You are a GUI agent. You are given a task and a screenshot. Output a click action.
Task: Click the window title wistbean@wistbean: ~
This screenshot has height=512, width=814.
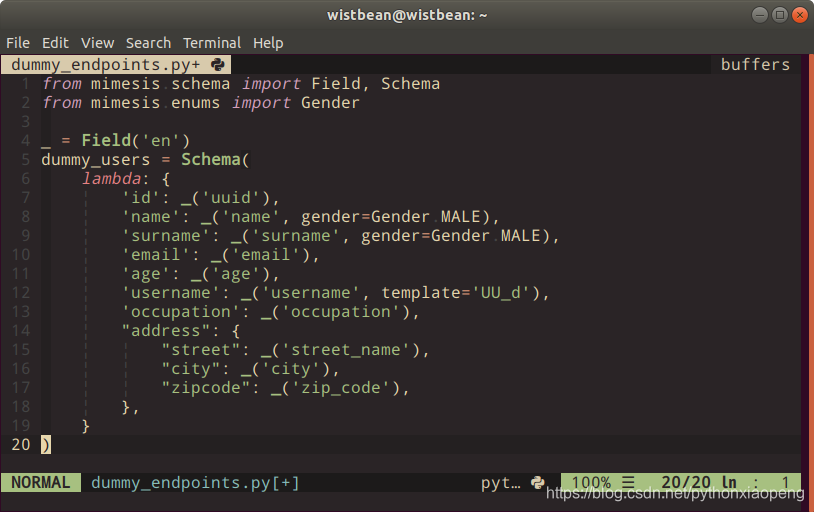pos(407,15)
